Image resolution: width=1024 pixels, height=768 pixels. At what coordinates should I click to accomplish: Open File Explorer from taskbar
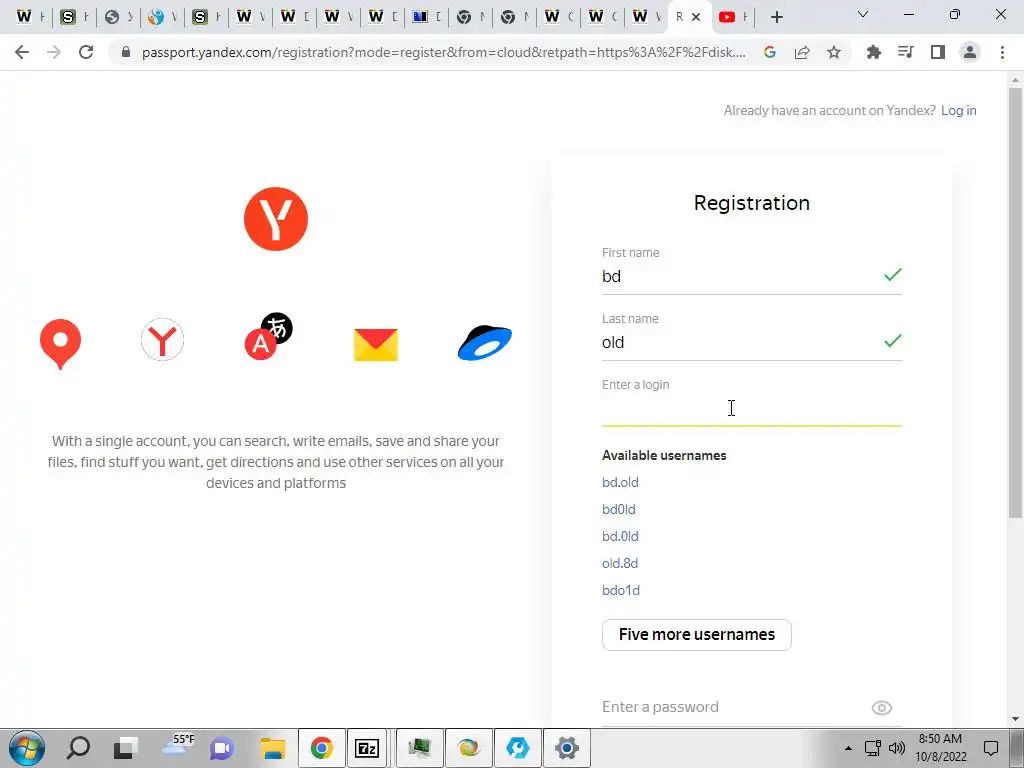pos(272,748)
